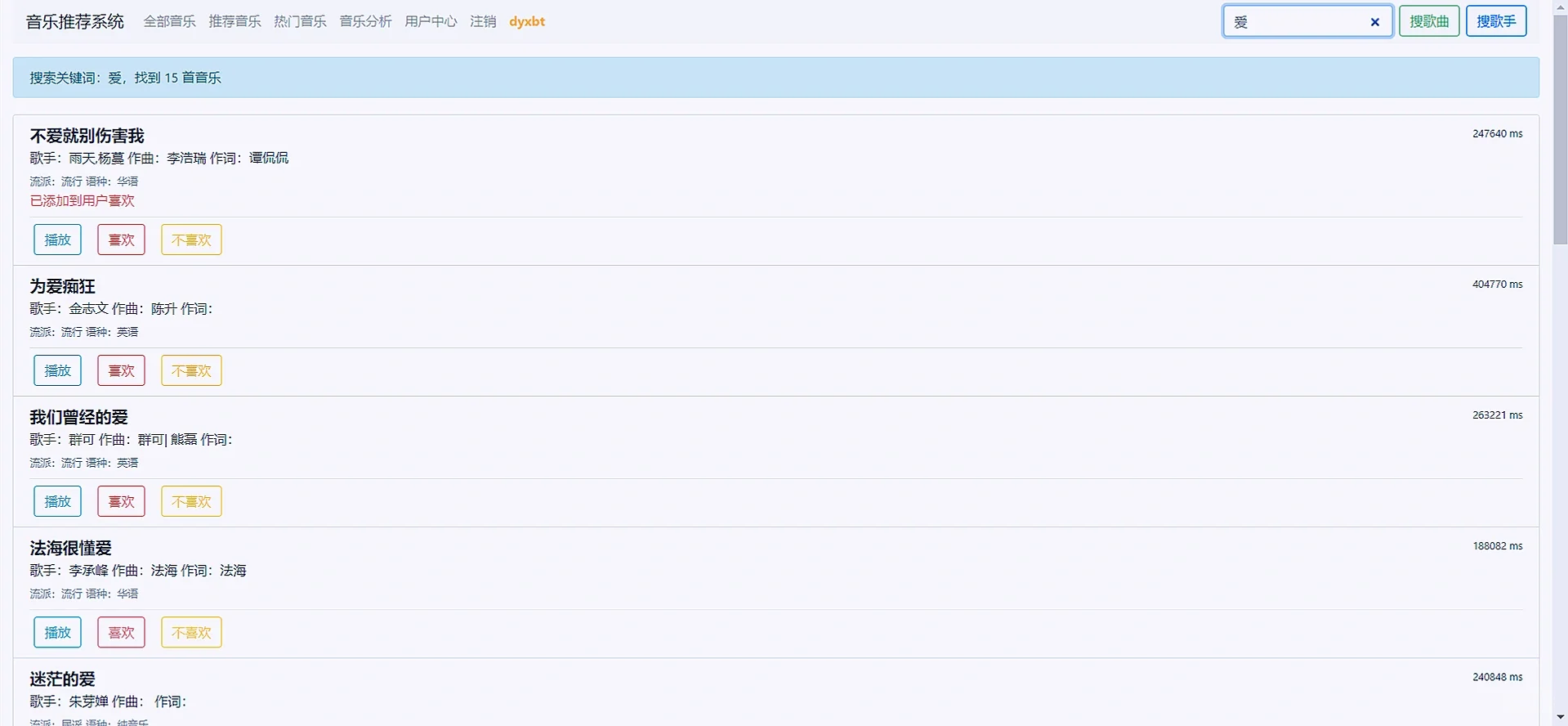The height and width of the screenshot is (726, 1568).
Task: Click the page vertical scrollbar thumb
Action: (1561, 129)
